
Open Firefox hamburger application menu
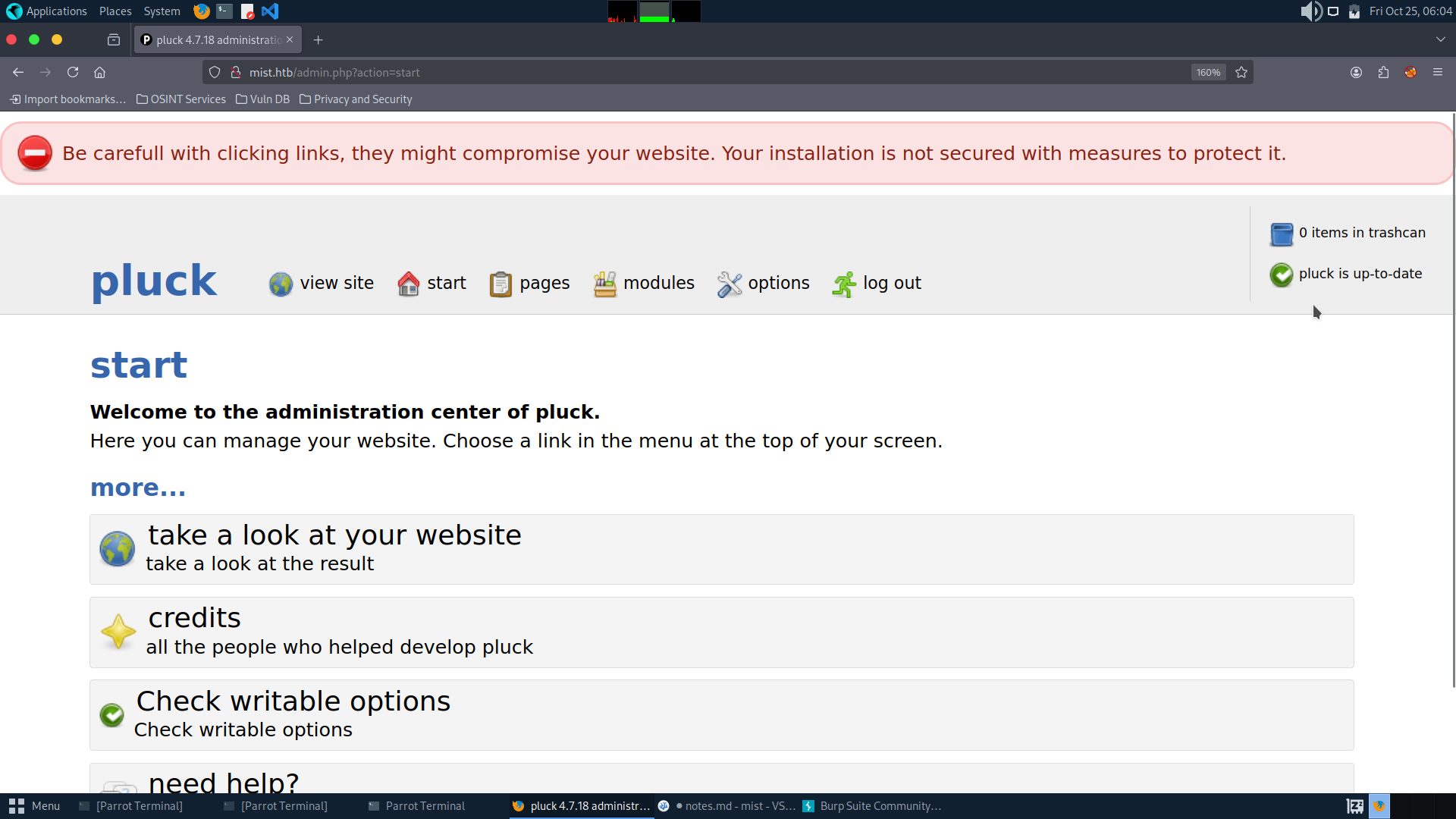tap(1438, 73)
